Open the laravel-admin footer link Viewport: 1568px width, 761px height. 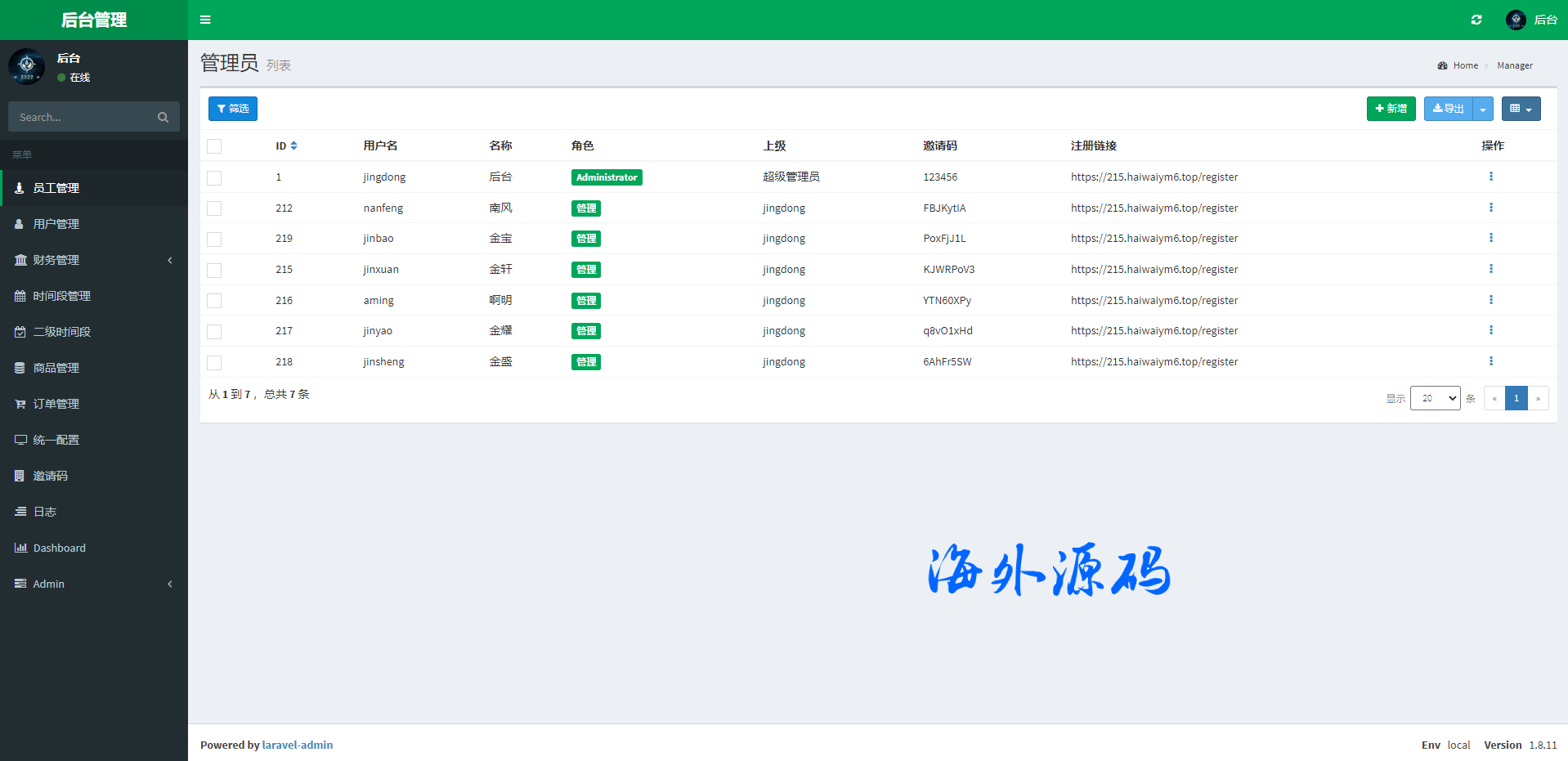(x=297, y=745)
